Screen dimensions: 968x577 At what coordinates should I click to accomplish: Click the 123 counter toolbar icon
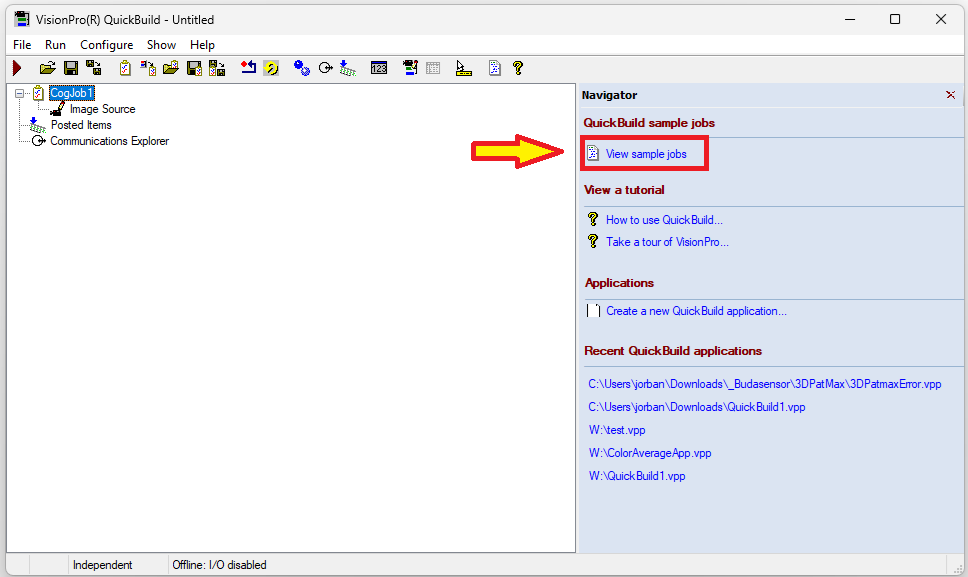379,68
